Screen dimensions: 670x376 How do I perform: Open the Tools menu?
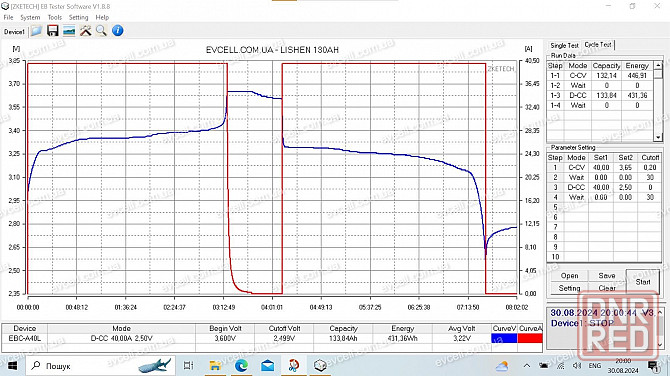(54, 18)
